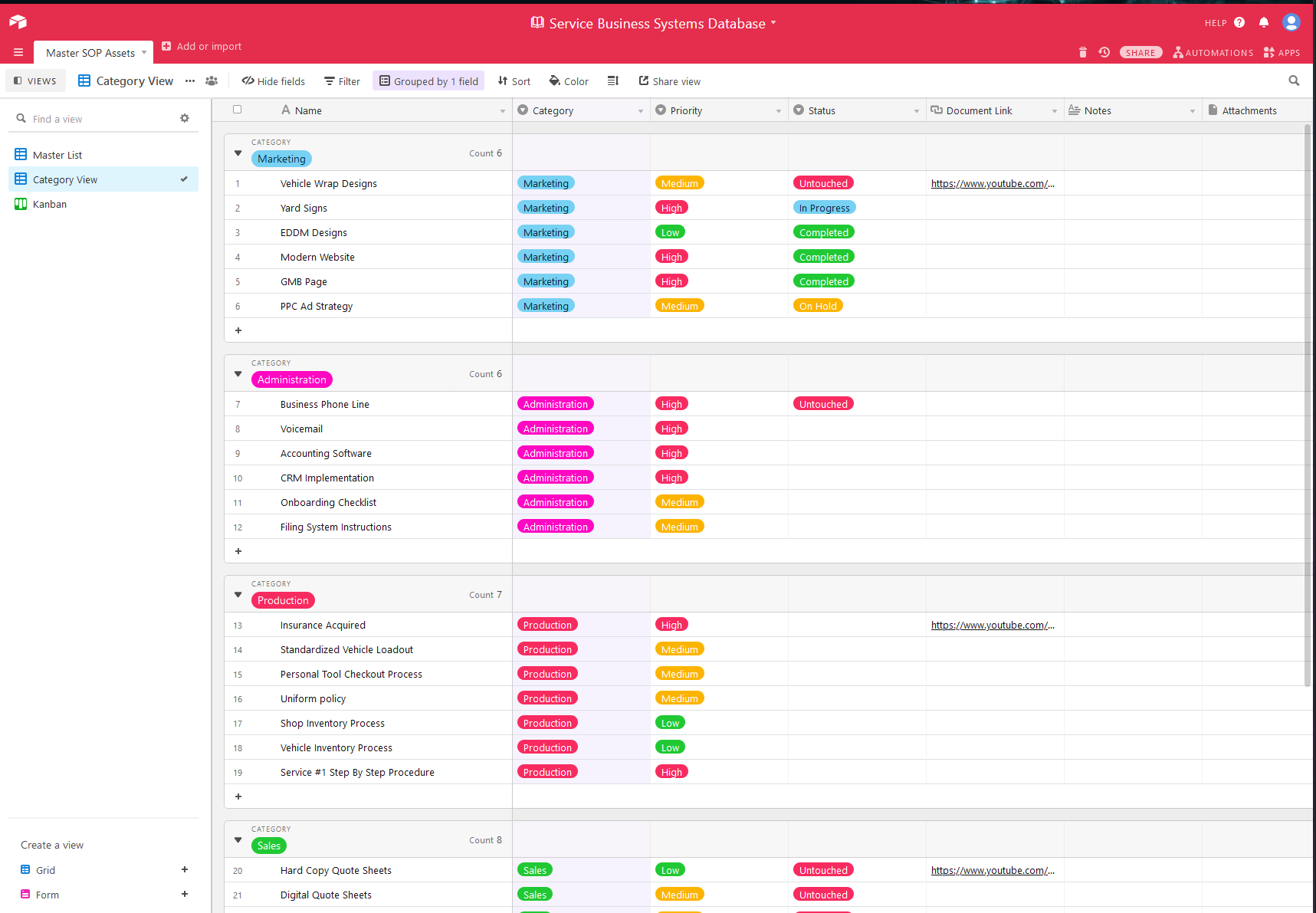1316x913 pixels.
Task: Open view settings gear icon
Action: [184, 119]
